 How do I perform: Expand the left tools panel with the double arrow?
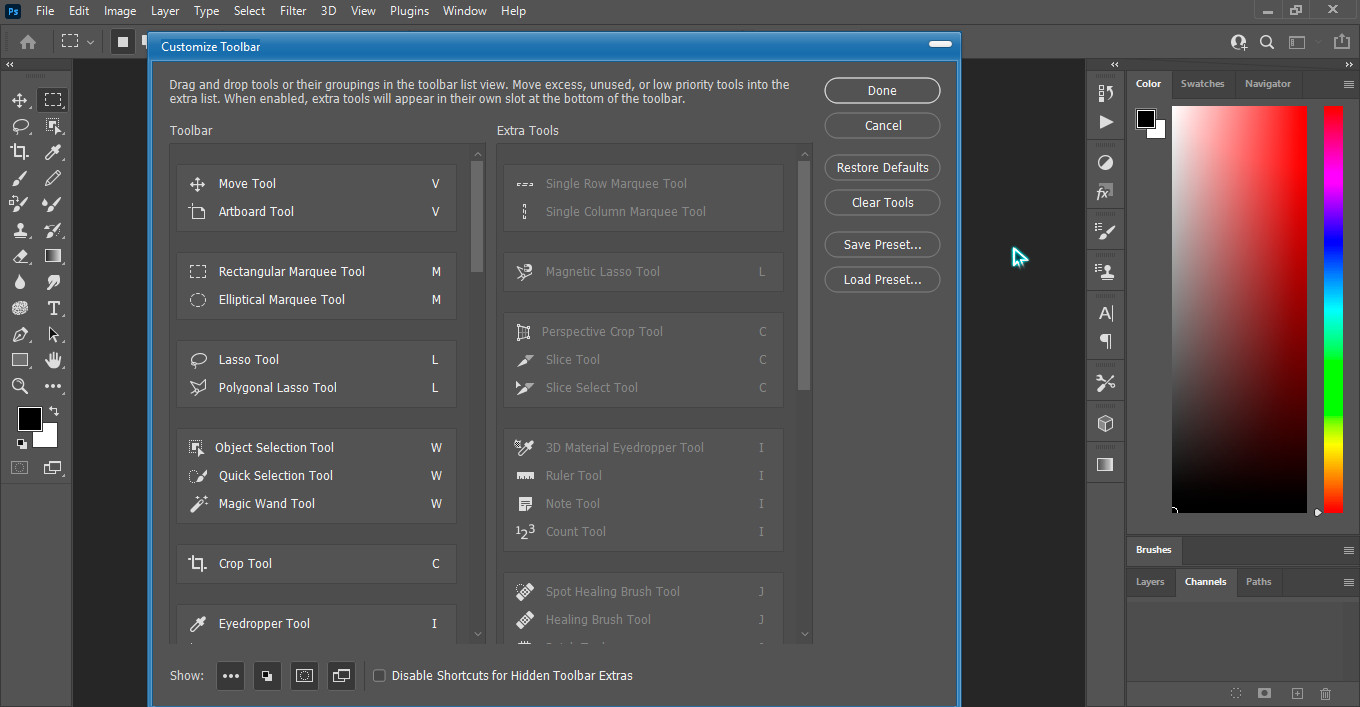[x=10, y=64]
